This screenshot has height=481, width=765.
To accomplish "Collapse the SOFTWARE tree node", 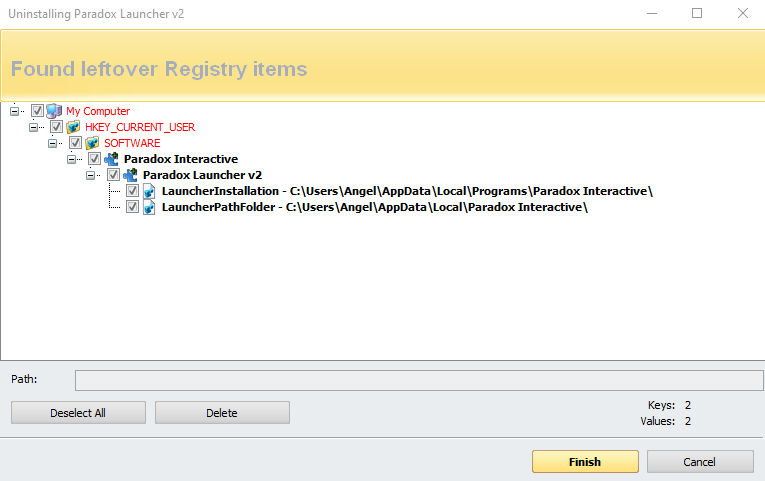I will [53, 143].
